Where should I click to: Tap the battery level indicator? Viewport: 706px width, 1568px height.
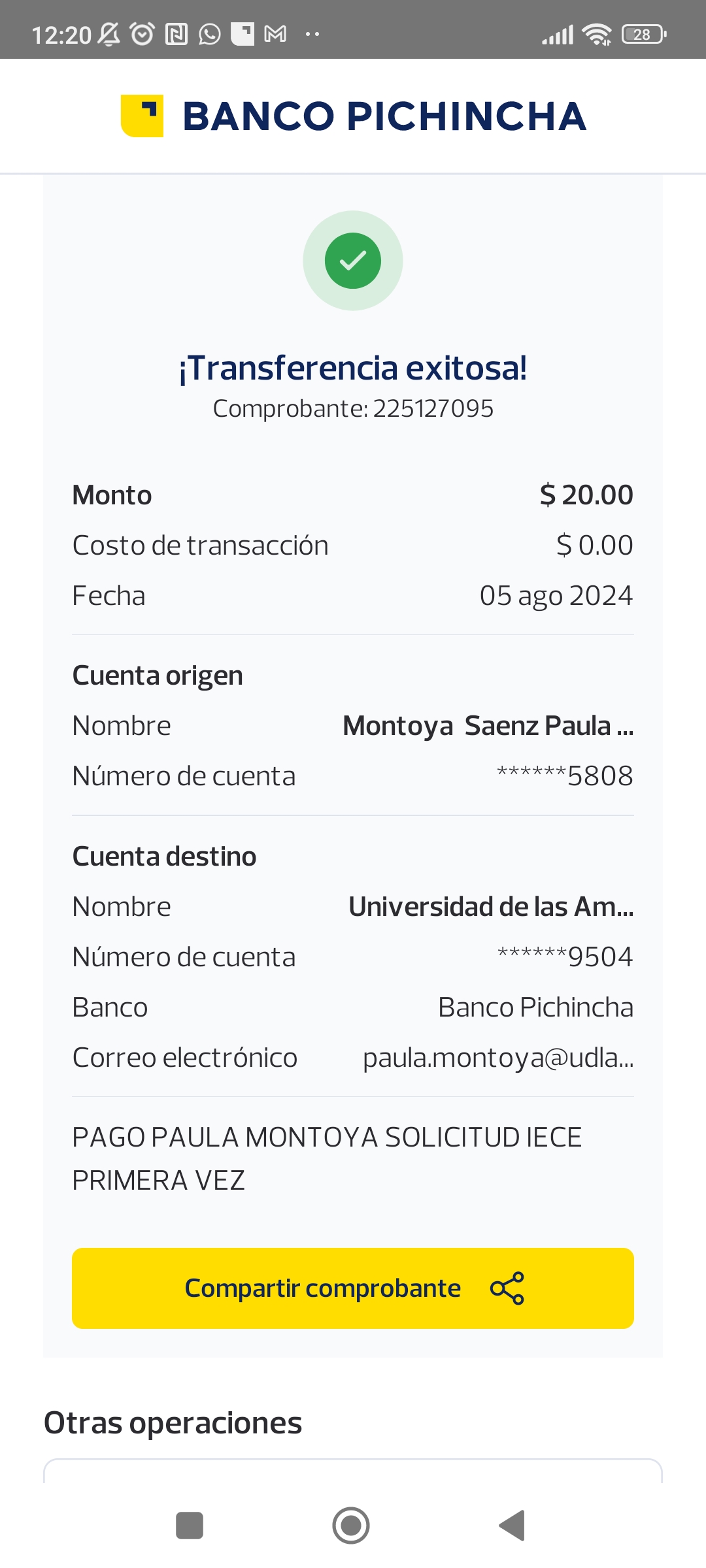[x=644, y=34]
